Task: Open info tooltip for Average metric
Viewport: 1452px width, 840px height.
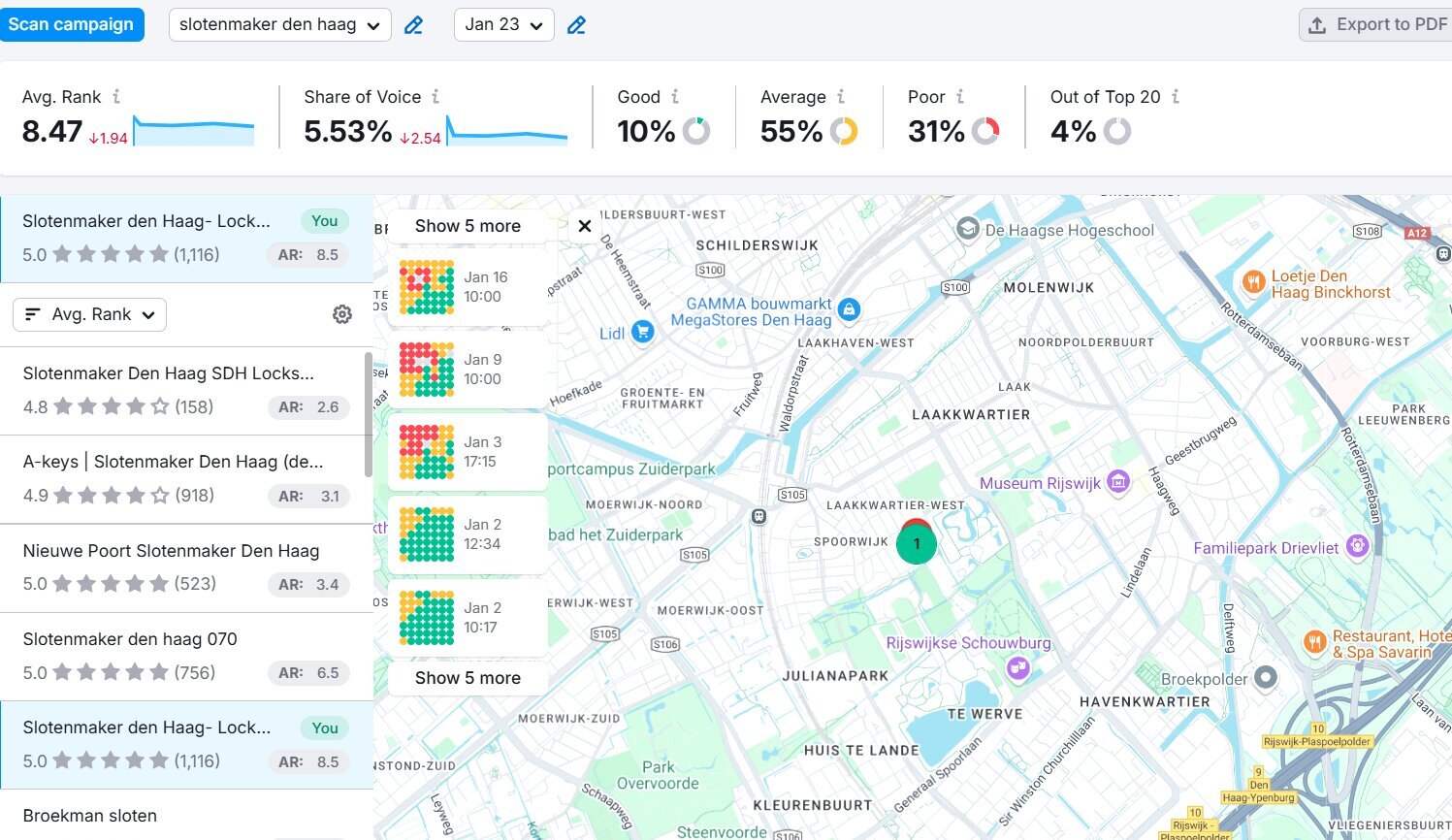Action: (x=841, y=96)
